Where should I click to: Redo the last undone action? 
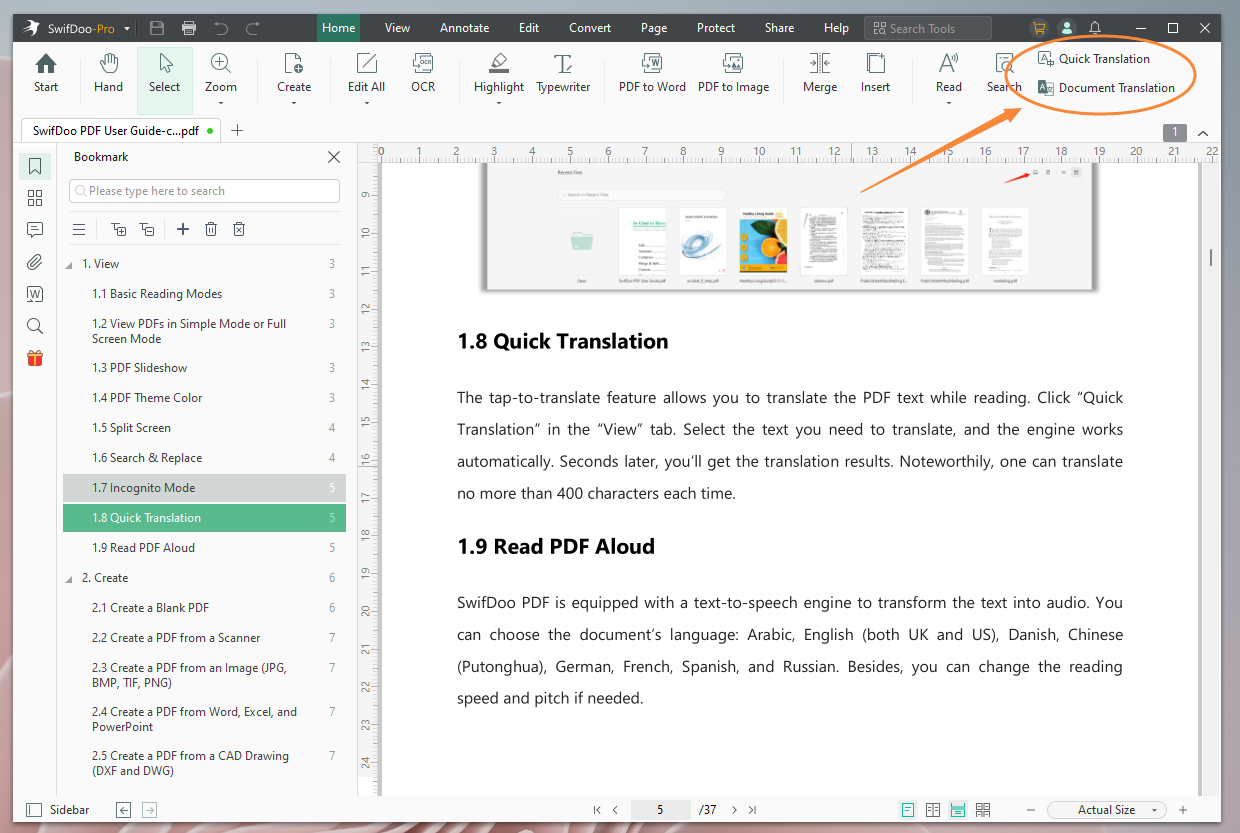pos(253,28)
